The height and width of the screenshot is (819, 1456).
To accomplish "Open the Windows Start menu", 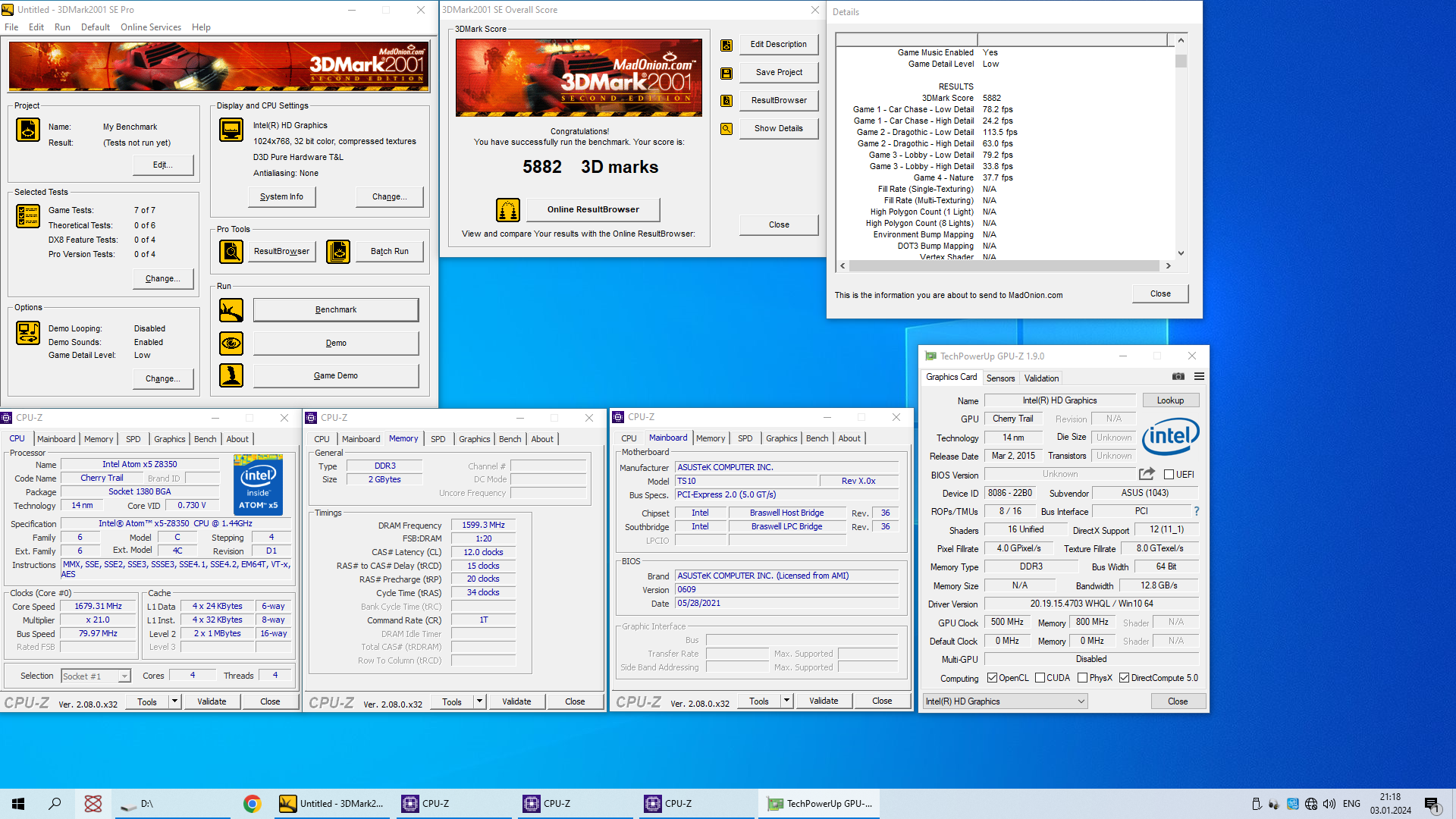I will (x=18, y=804).
